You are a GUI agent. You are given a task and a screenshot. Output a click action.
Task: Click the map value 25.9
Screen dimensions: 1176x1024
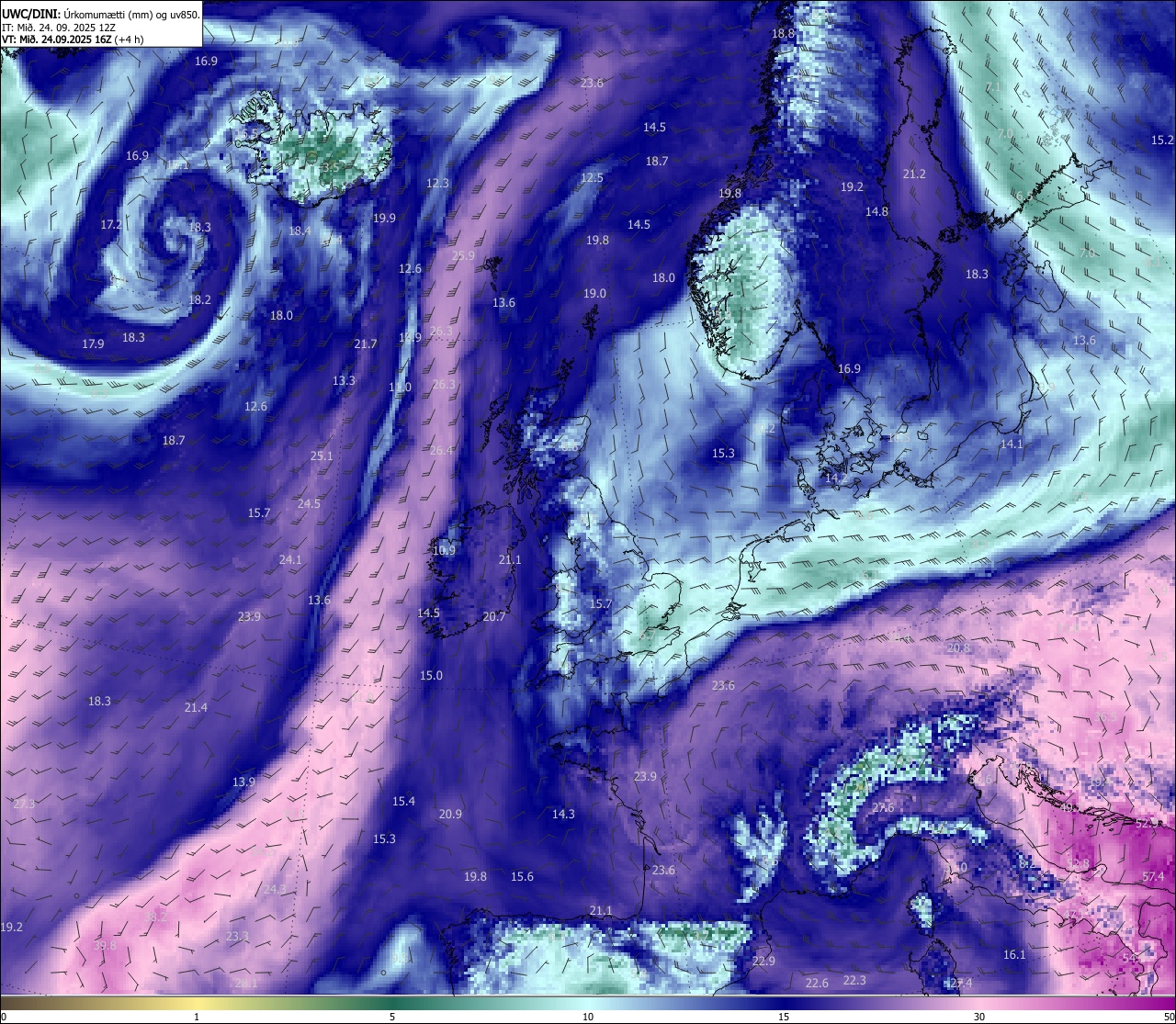(463, 255)
